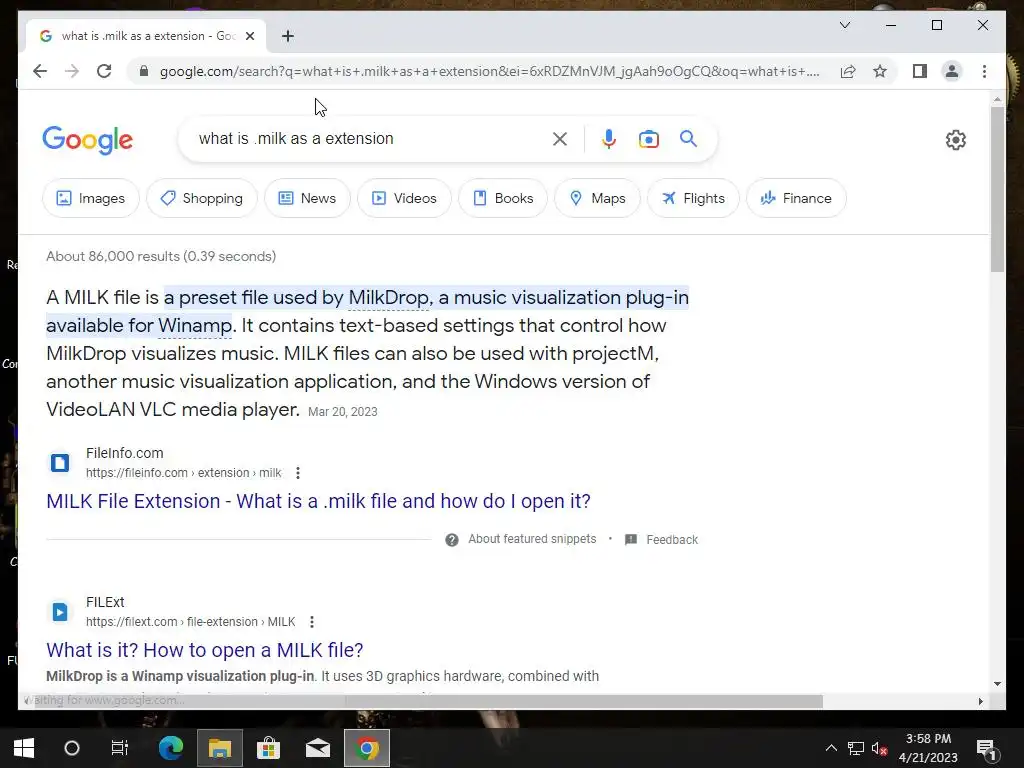Open Cortana search circle on taskbar
Viewport: 1024px width, 768px height.
click(x=72, y=748)
